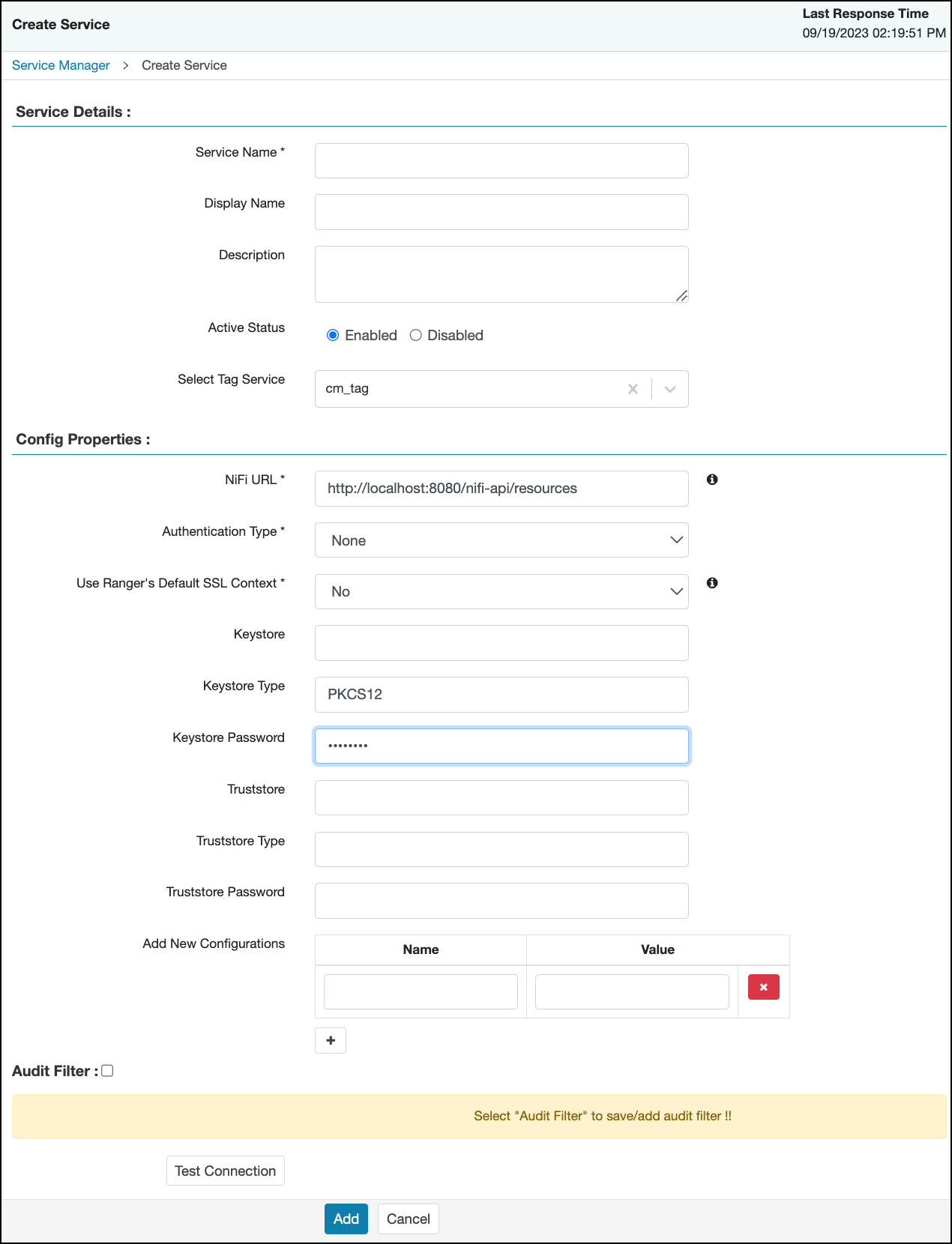
Task: Open Use Ranger's Default SSL Context dropdown
Action: coord(501,592)
